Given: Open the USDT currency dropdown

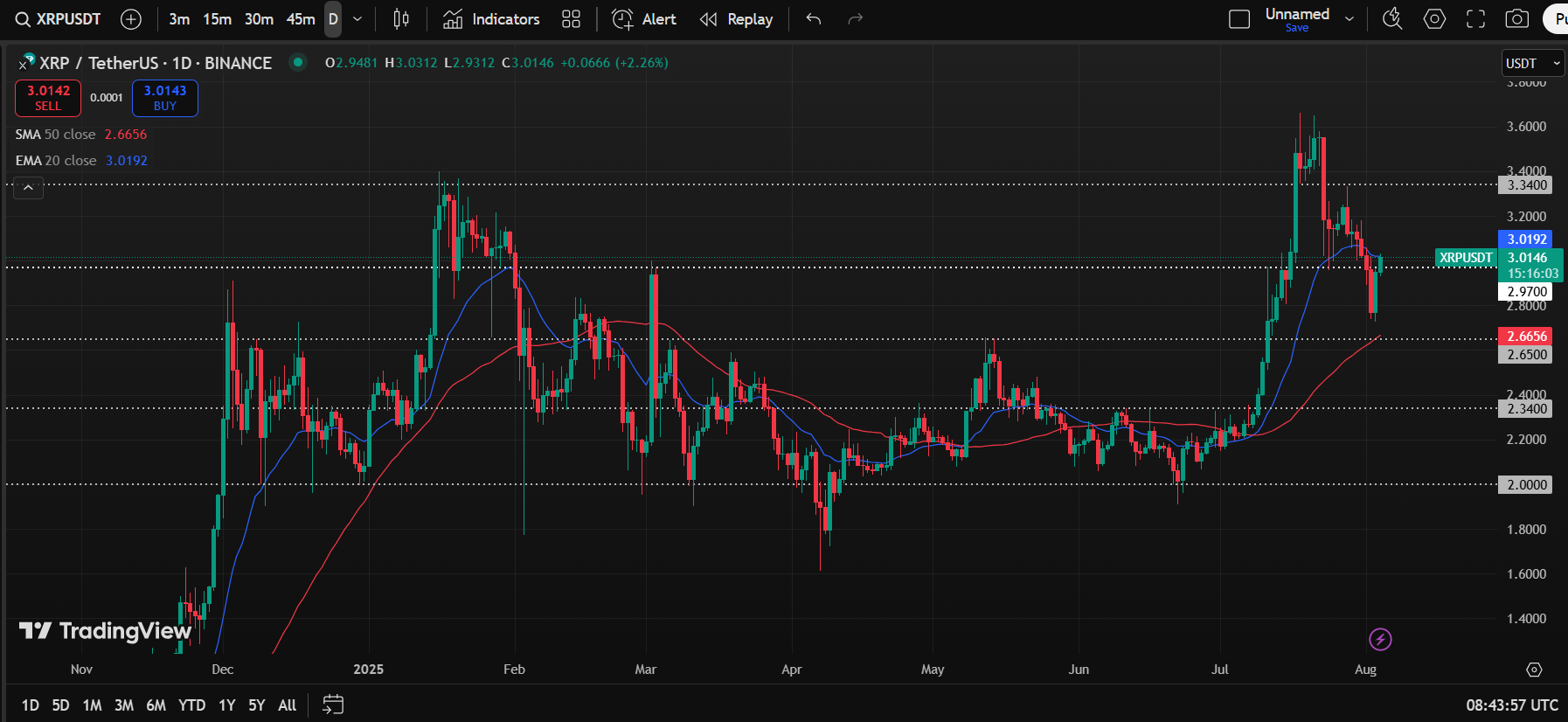Looking at the screenshot, I should point(1532,63).
